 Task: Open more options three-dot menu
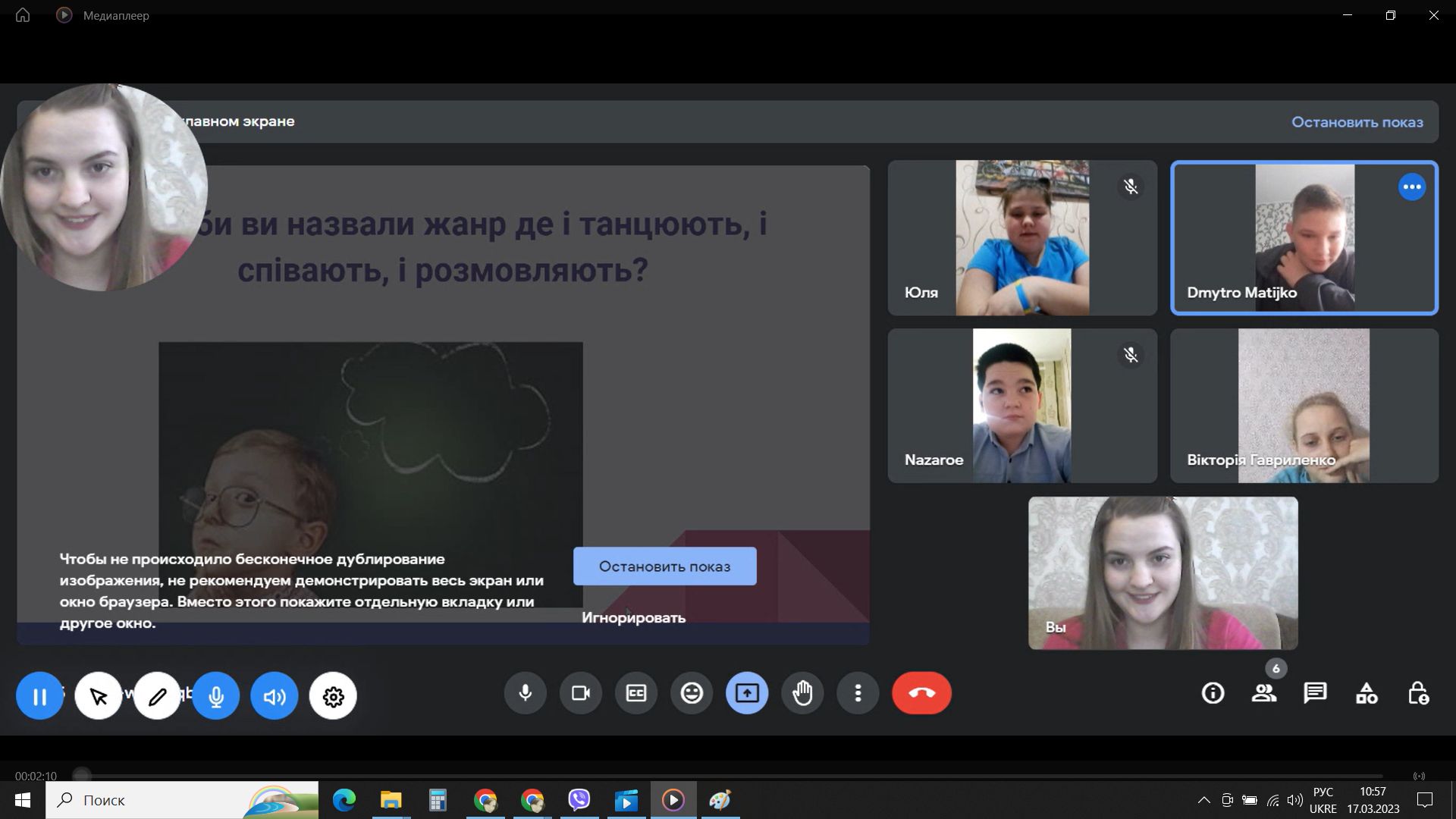point(858,693)
